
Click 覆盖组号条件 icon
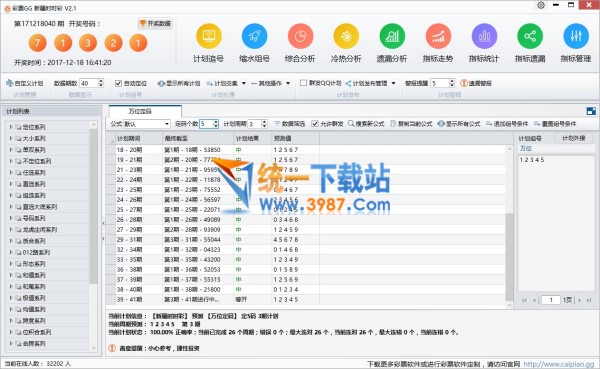(x=537, y=124)
